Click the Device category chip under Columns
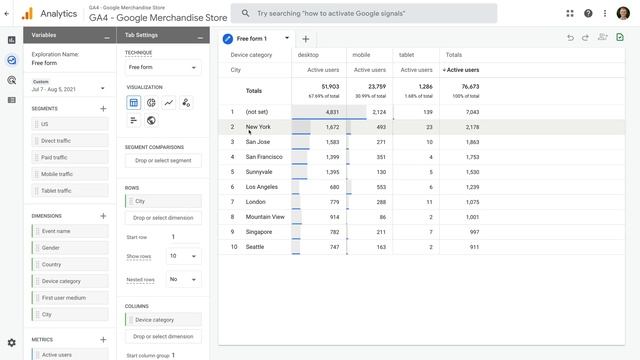640x360 pixels. 163,320
